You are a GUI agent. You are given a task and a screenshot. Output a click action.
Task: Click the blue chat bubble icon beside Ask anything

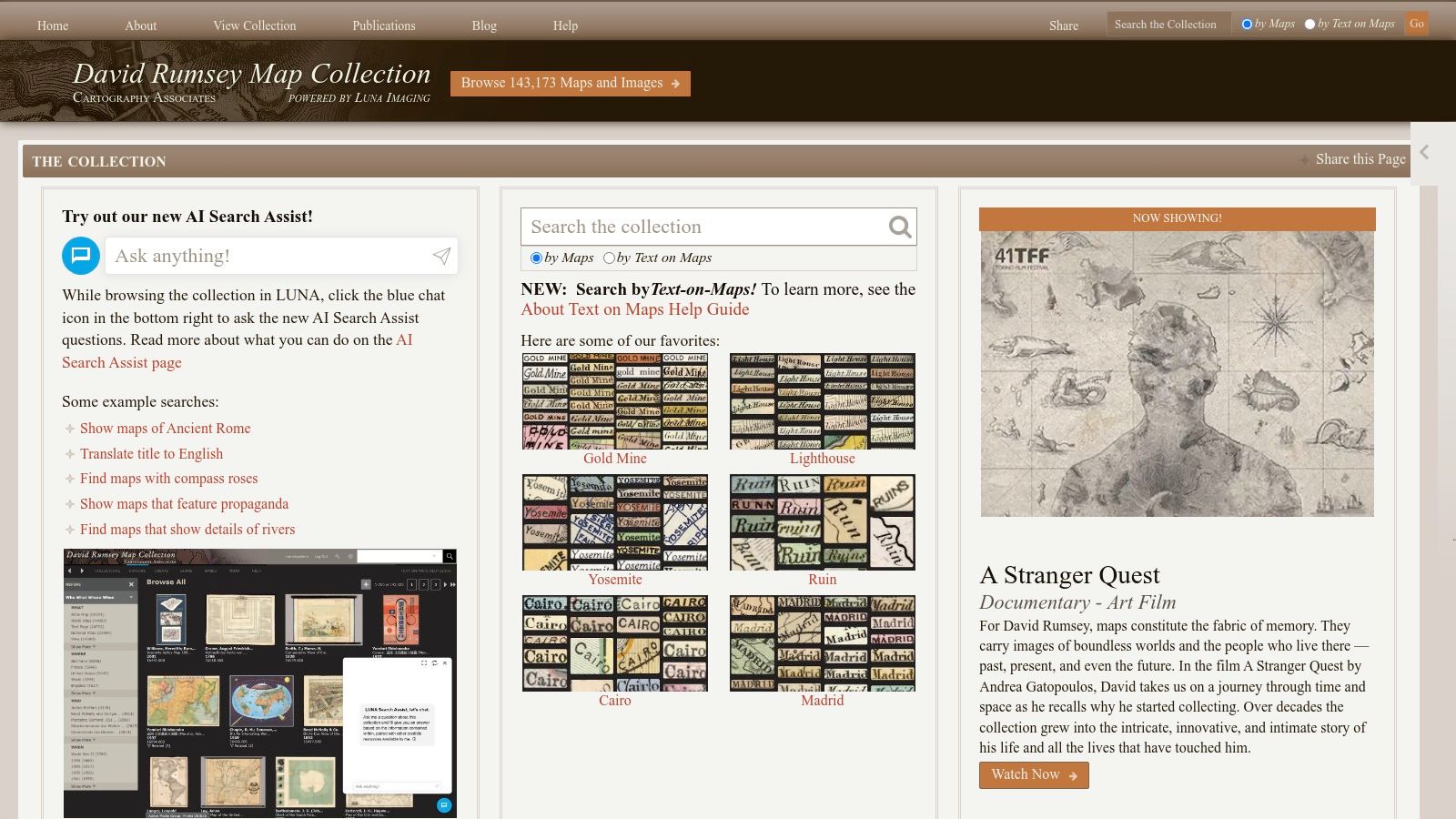pyautogui.click(x=80, y=256)
